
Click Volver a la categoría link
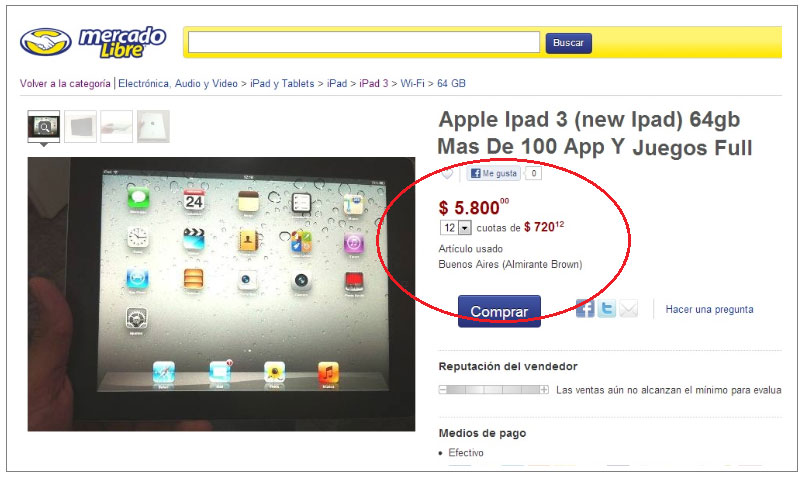[x=65, y=83]
